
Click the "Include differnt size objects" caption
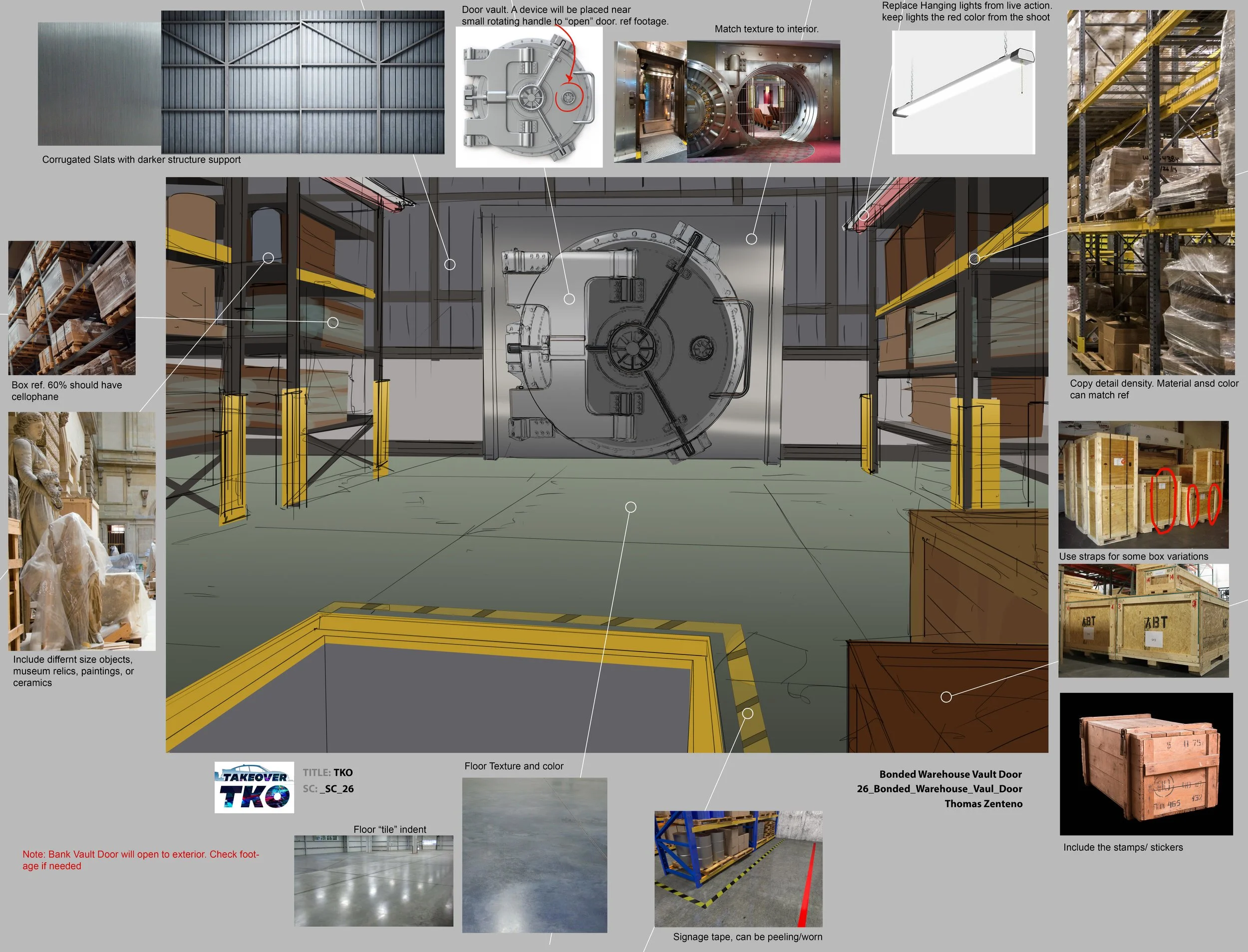[74, 671]
